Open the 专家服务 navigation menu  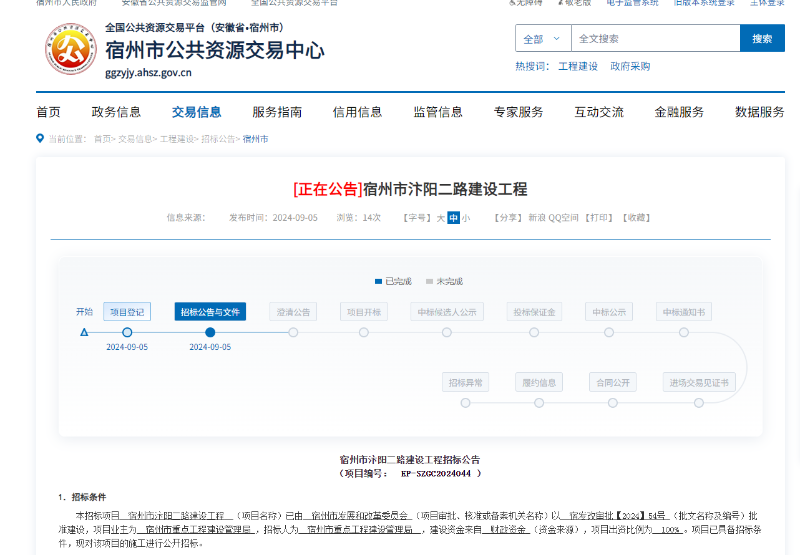coord(518,112)
